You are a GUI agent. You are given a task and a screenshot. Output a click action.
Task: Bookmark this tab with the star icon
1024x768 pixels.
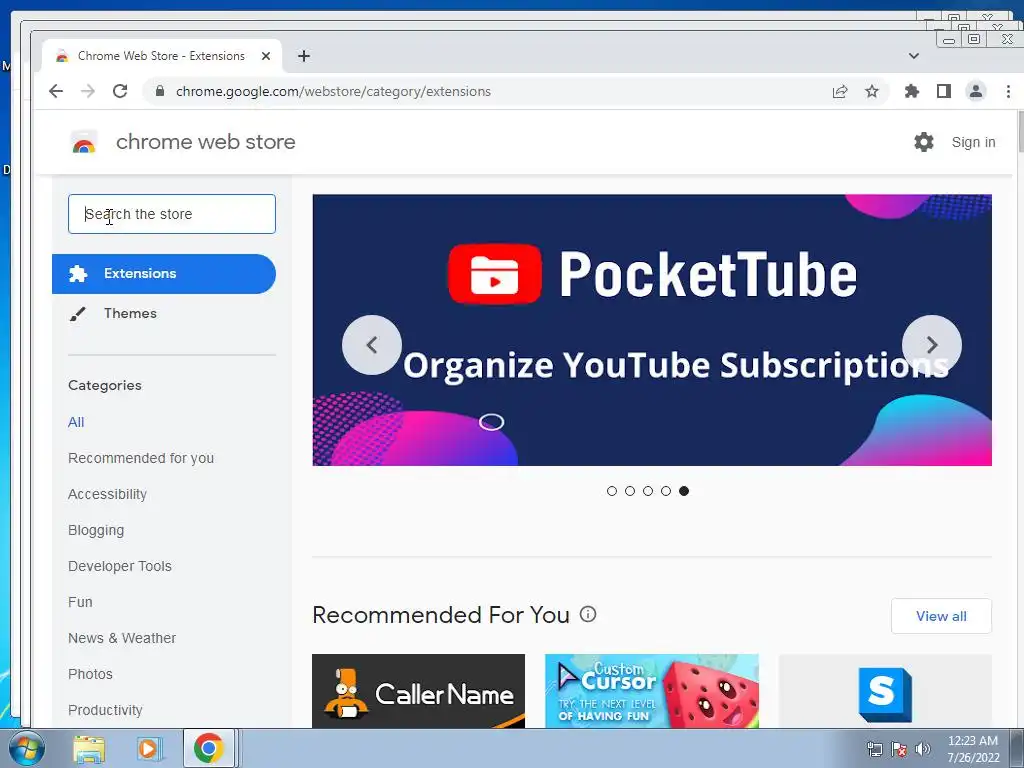click(872, 91)
